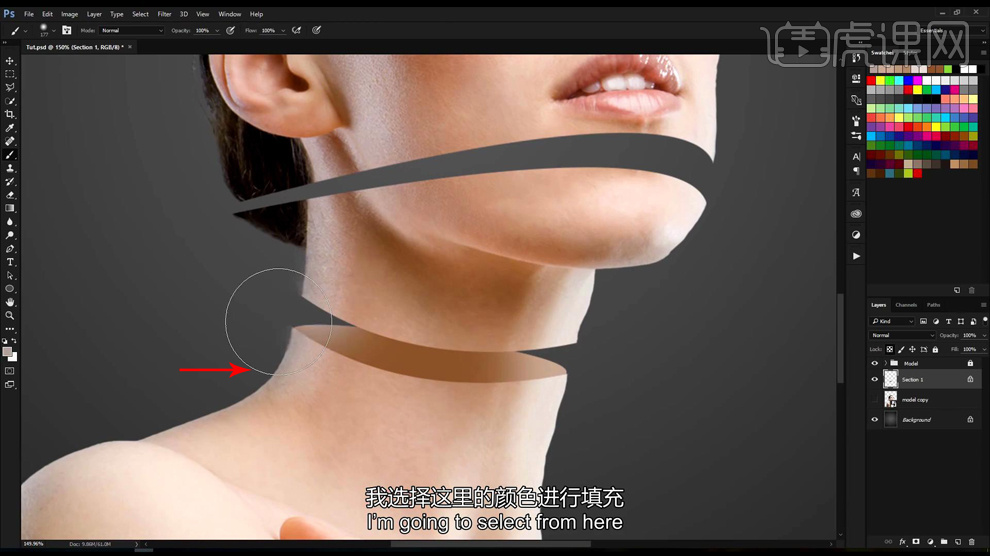
Task: Show the model copy layer
Action: (x=874, y=399)
